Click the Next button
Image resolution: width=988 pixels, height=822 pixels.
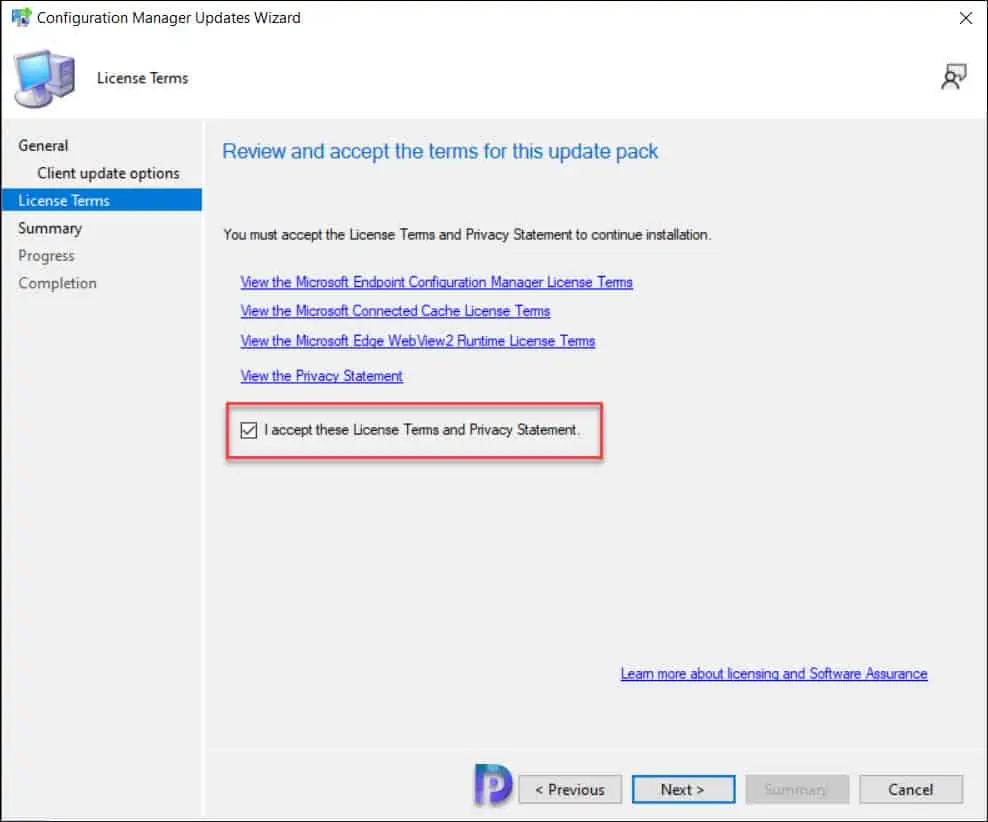684,789
